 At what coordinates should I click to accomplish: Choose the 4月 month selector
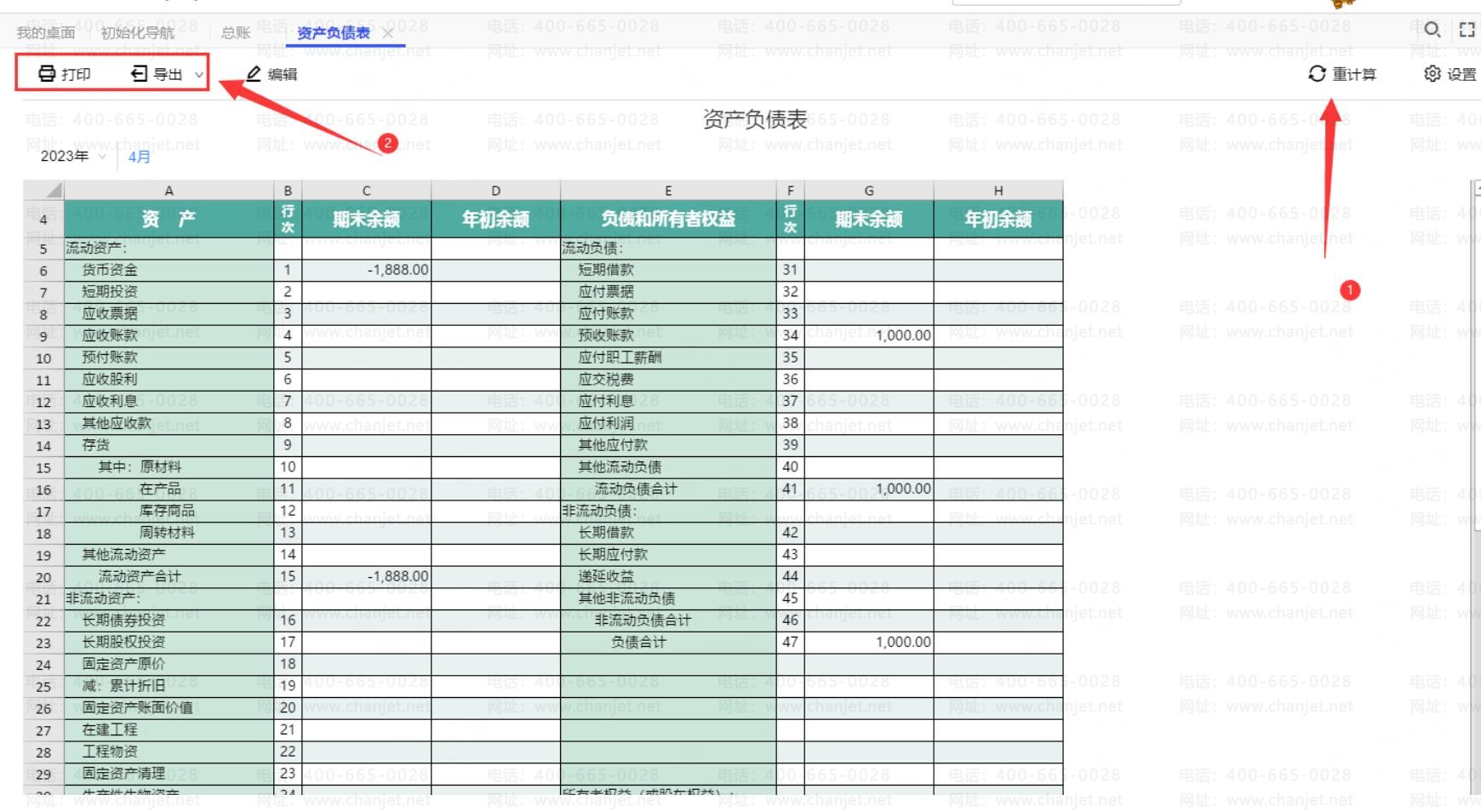point(139,157)
